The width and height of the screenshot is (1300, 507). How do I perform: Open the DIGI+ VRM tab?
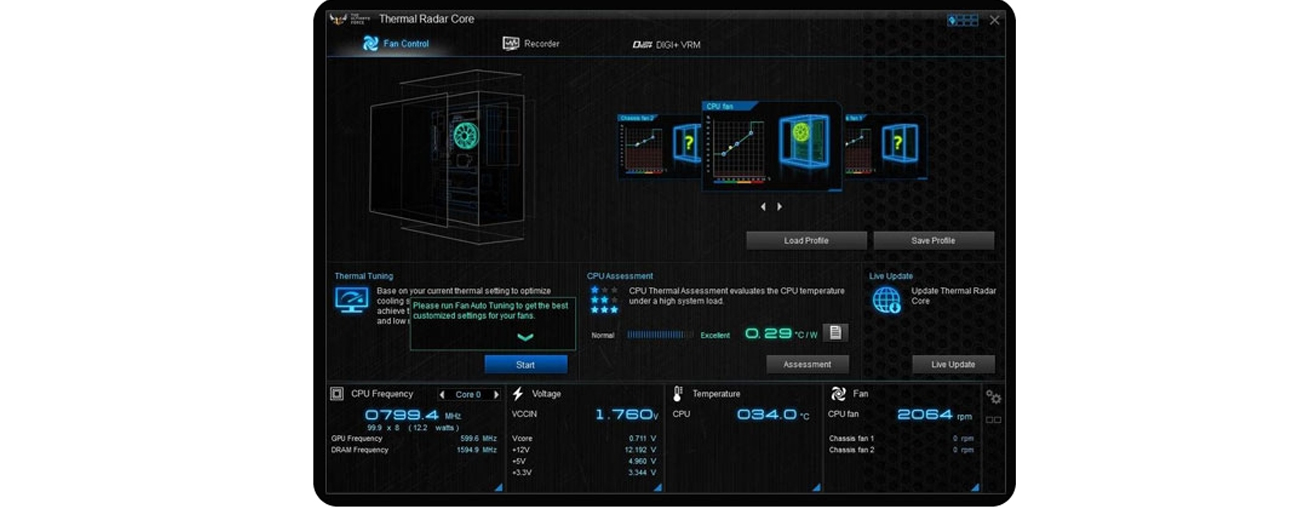[666, 45]
